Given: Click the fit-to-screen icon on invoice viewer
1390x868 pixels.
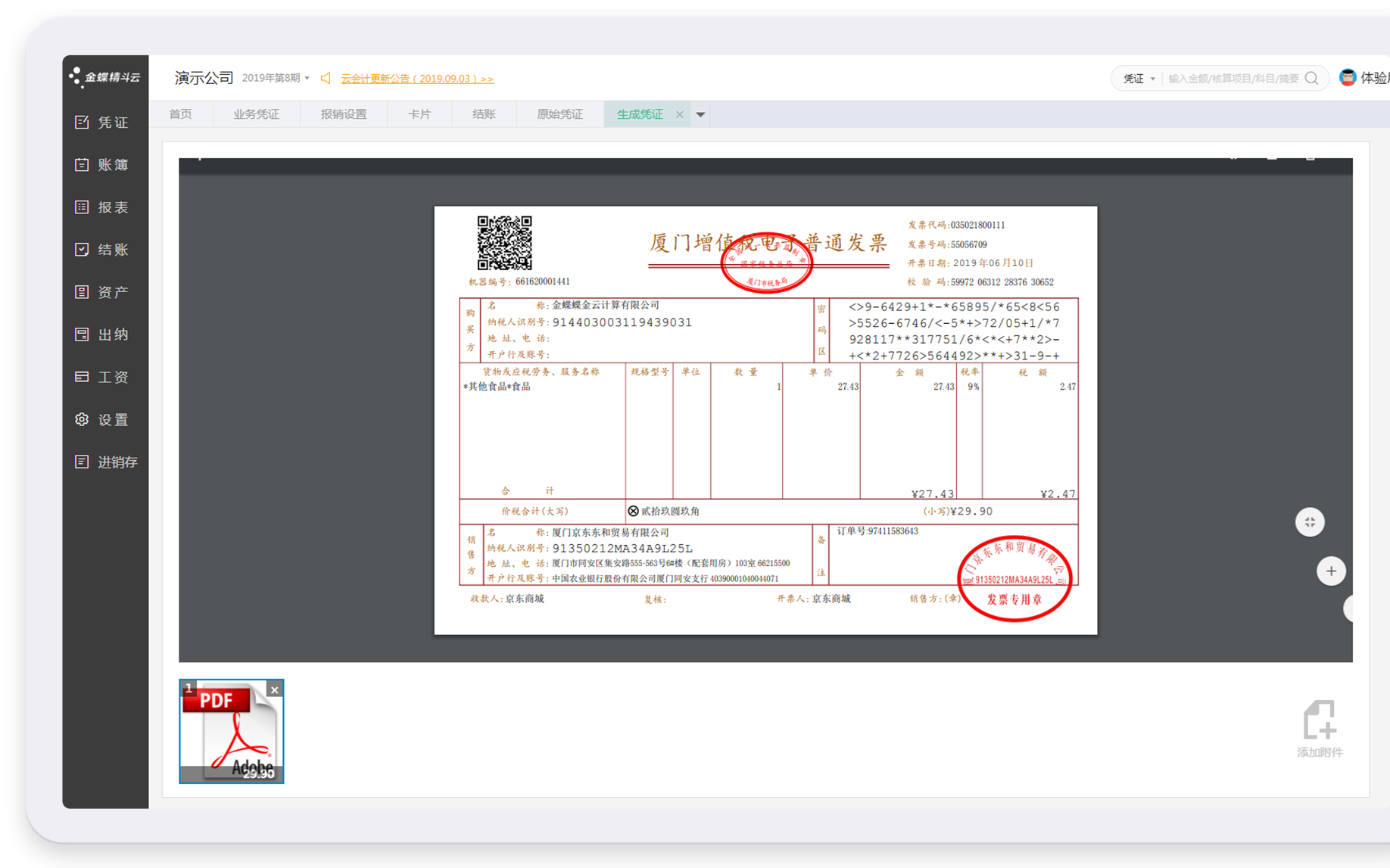Looking at the screenshot, I should click(x=1309, y=521).
